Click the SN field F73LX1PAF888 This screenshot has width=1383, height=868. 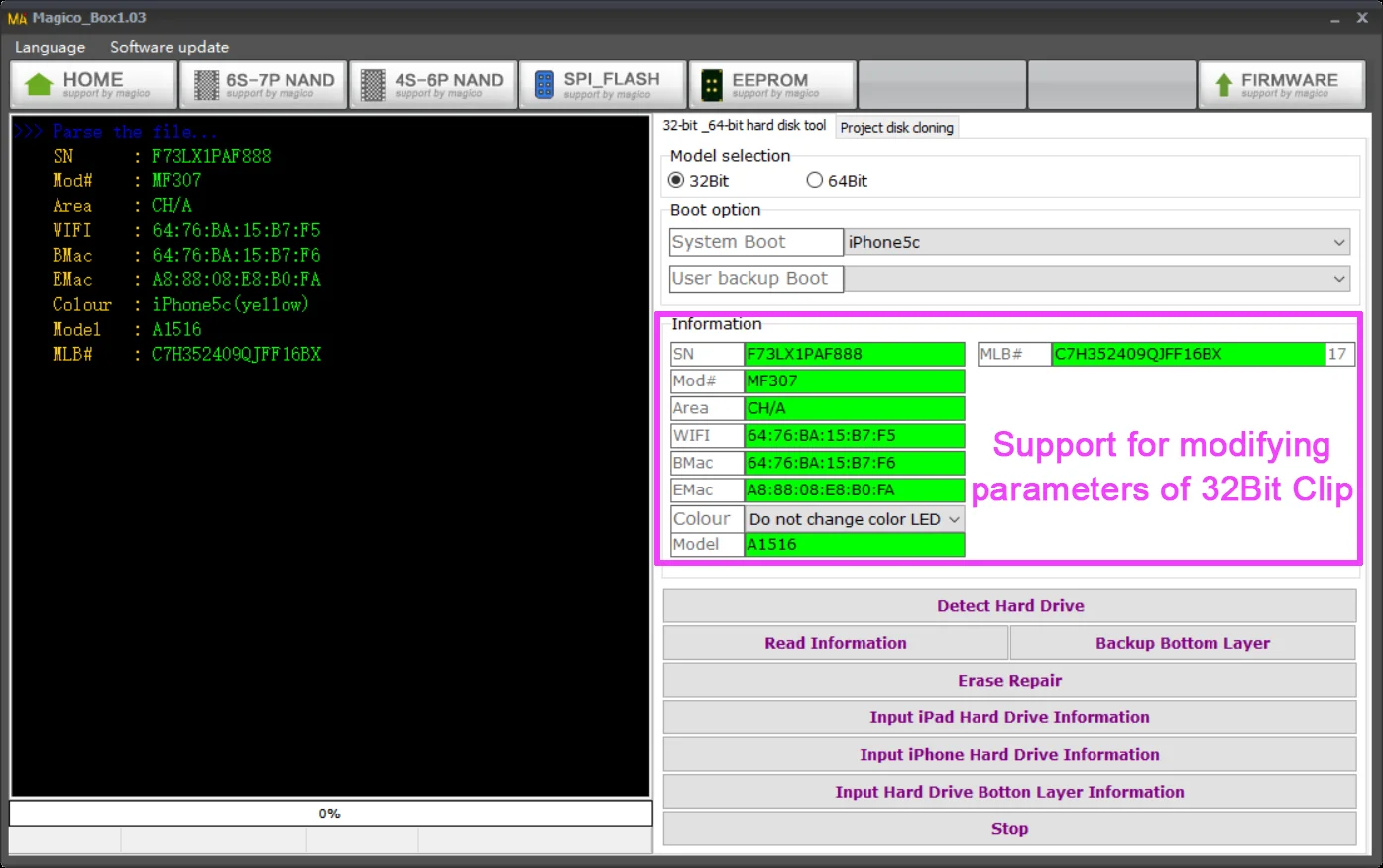pos(855,354)
